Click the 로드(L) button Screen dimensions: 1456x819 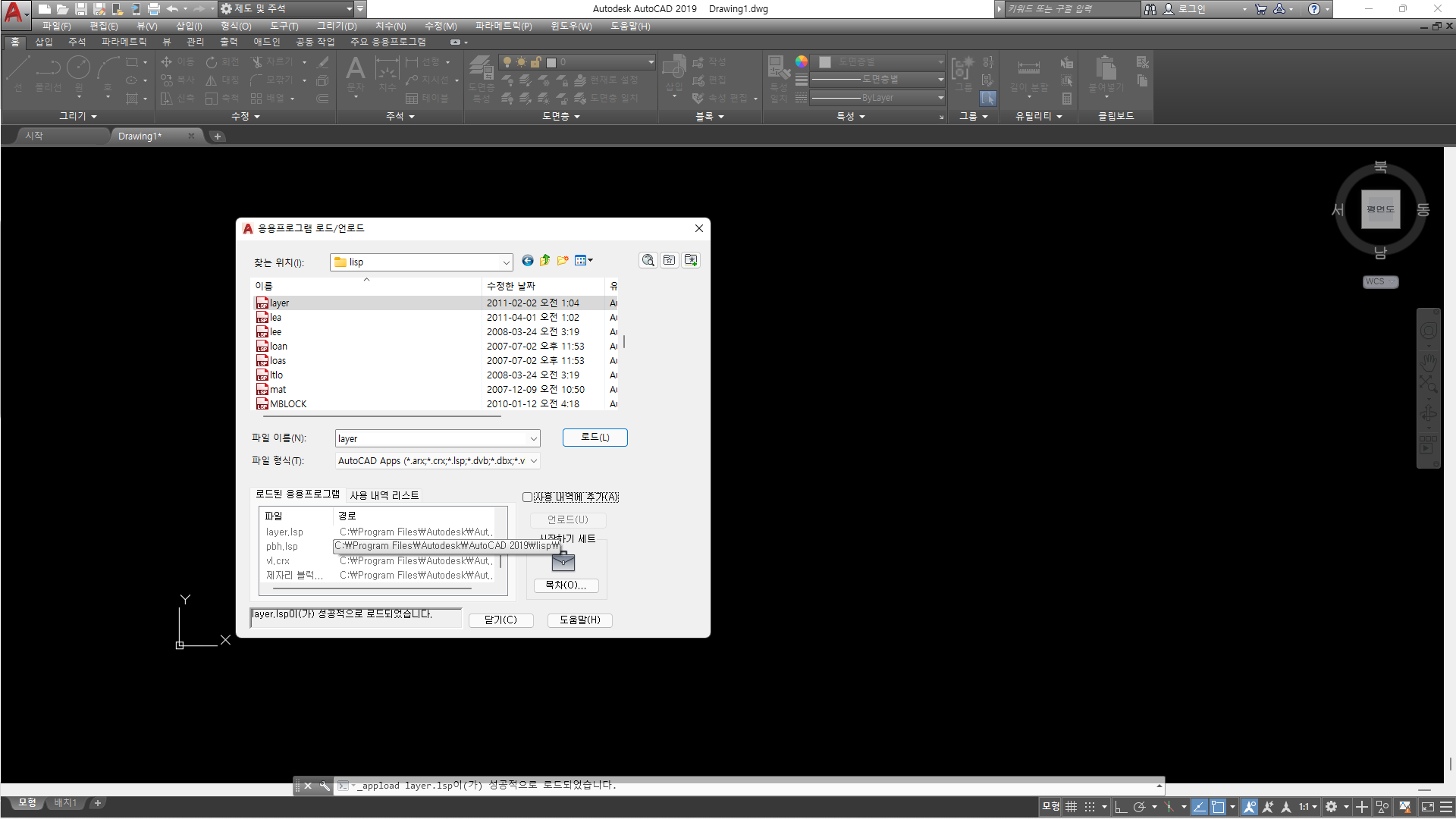click(x=595, y=438)
